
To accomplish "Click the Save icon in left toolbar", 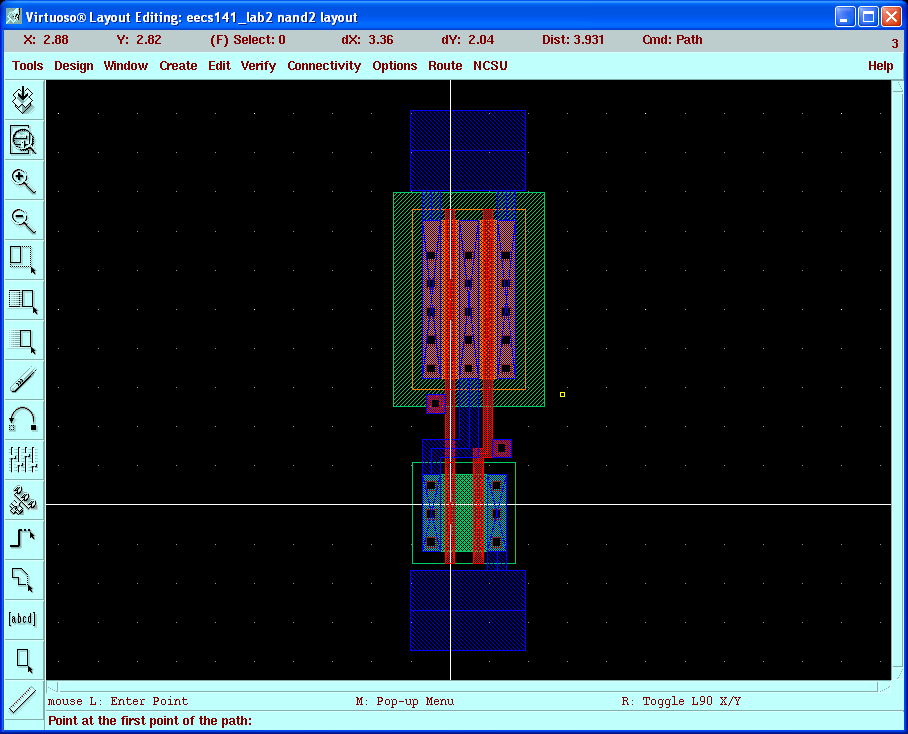I will [23, 100].
